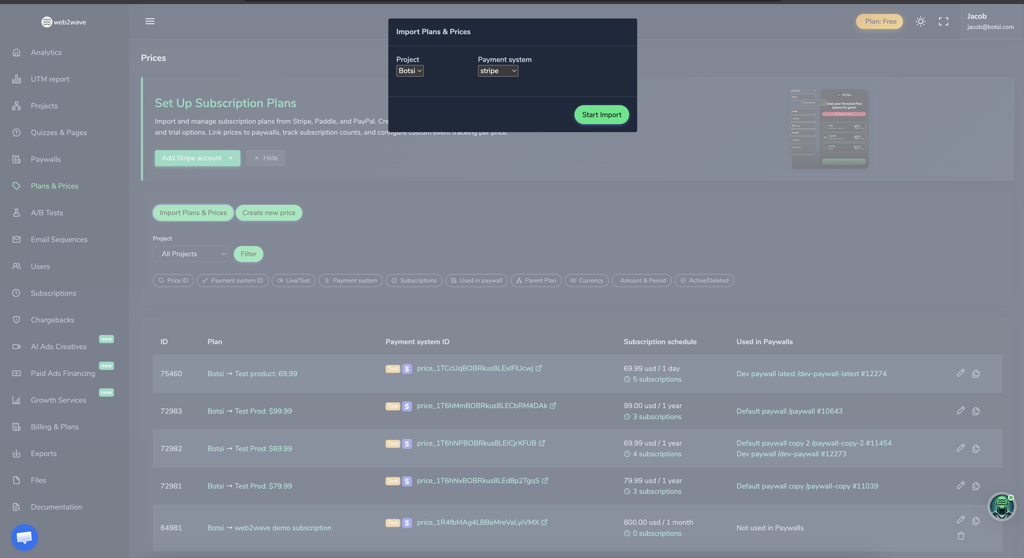Toggle the Amount & Period column chip
Image resolution: width=1024 pixels, height=558 pixels.
coord(641,280)
